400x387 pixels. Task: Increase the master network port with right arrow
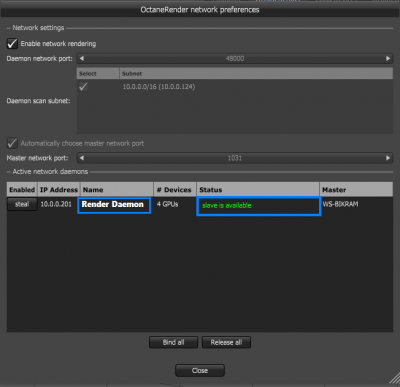coord(388,158)
